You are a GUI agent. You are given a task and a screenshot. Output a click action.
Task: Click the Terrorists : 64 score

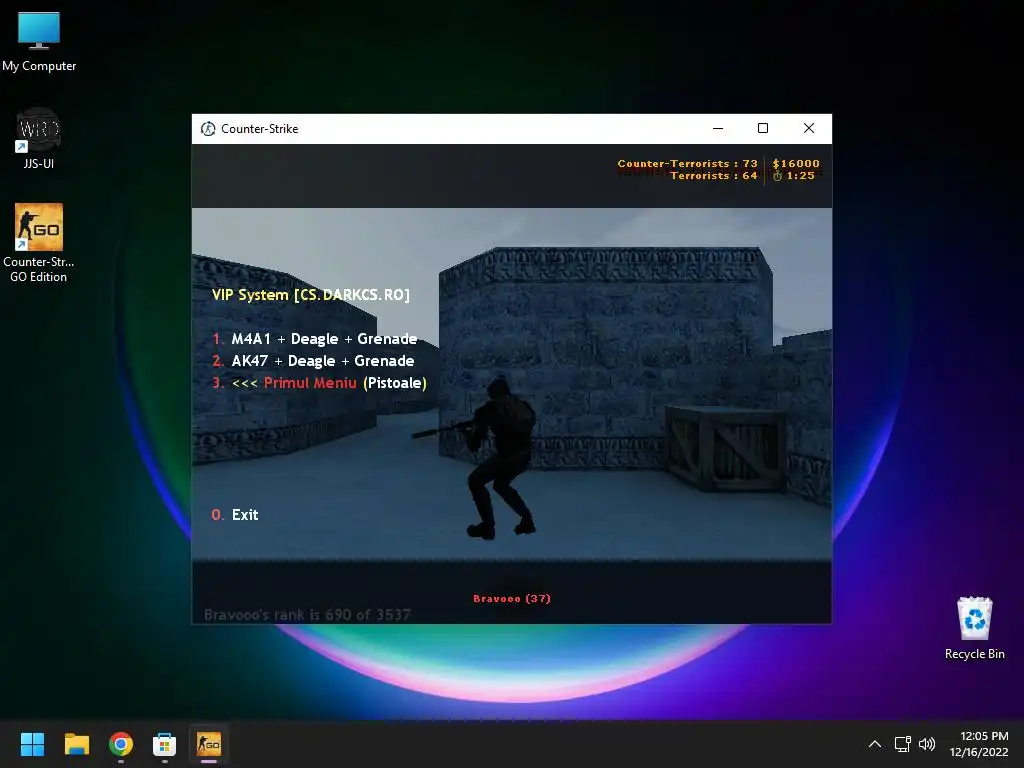point(714,176)
